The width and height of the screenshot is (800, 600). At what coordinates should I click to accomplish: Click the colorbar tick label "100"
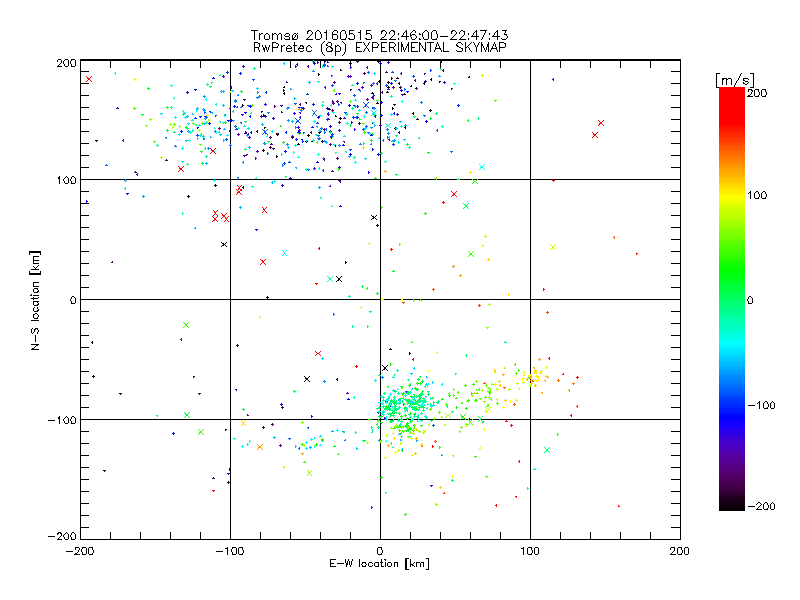[757, 195]
